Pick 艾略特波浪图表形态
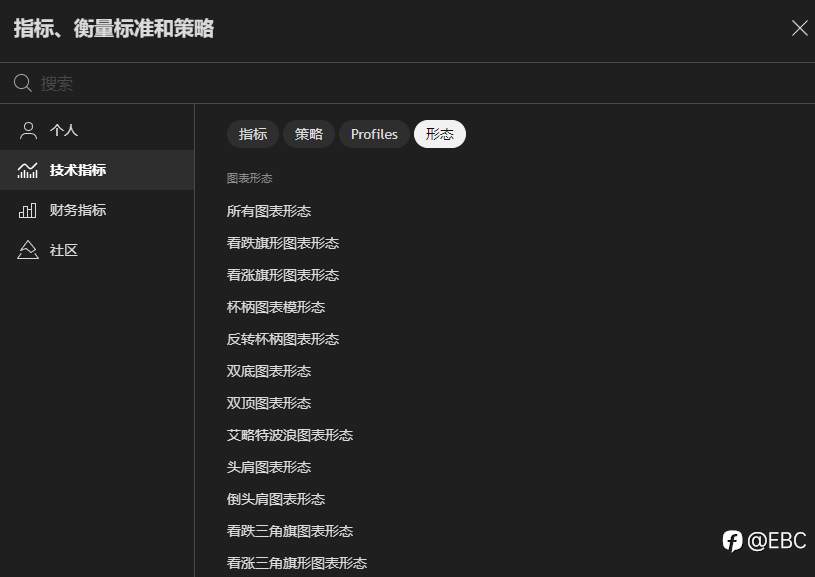The image size is (815, 577). (290, 435)
